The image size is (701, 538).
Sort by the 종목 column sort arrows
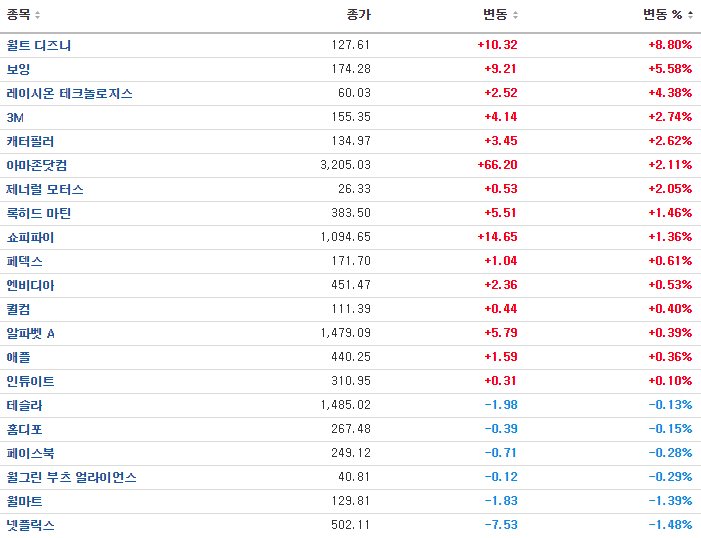click(38, 15)
